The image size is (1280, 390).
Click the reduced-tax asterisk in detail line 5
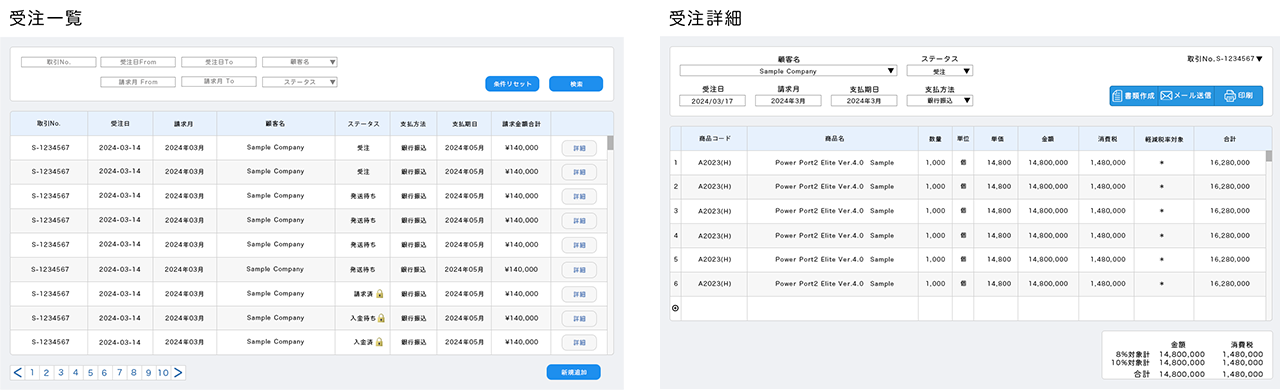(1161, 259)
